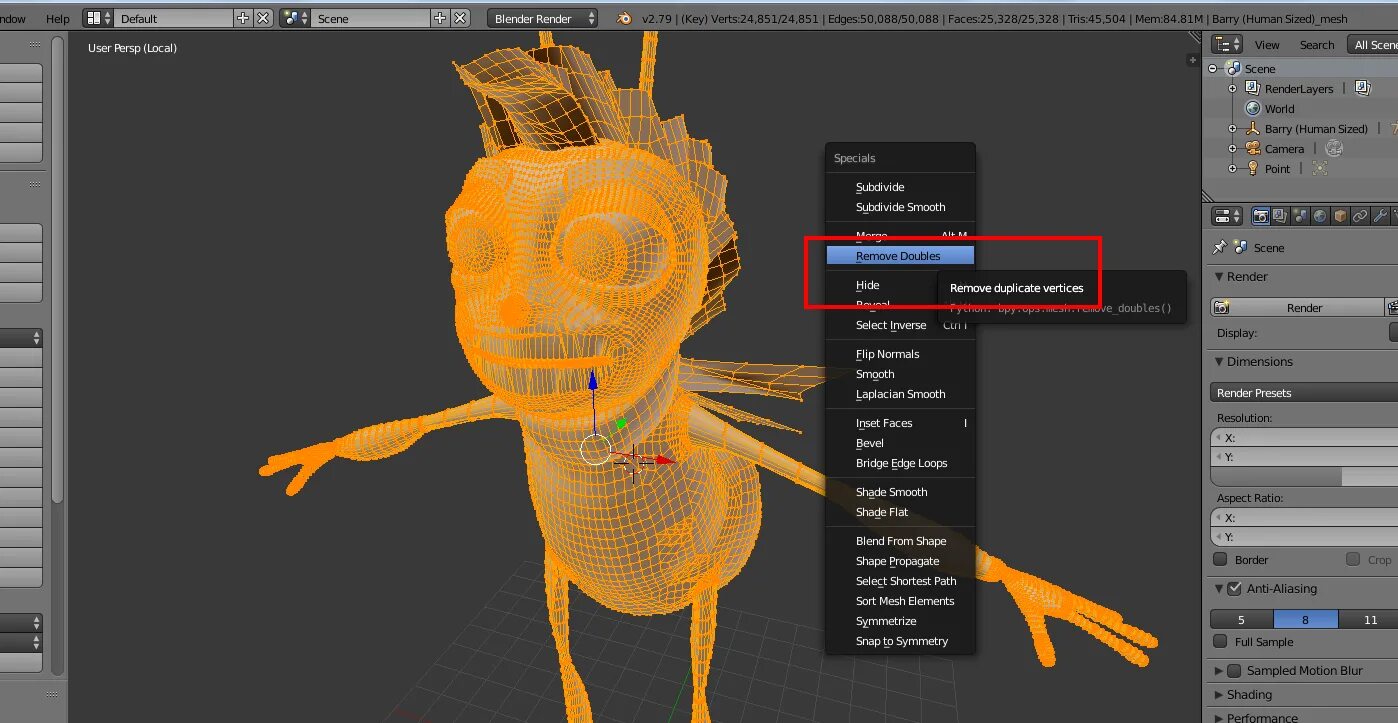This screenshot has height=723, width=1398.
Task: Delete scene with X next to Scene field
Action: click(x=460, y=18)
